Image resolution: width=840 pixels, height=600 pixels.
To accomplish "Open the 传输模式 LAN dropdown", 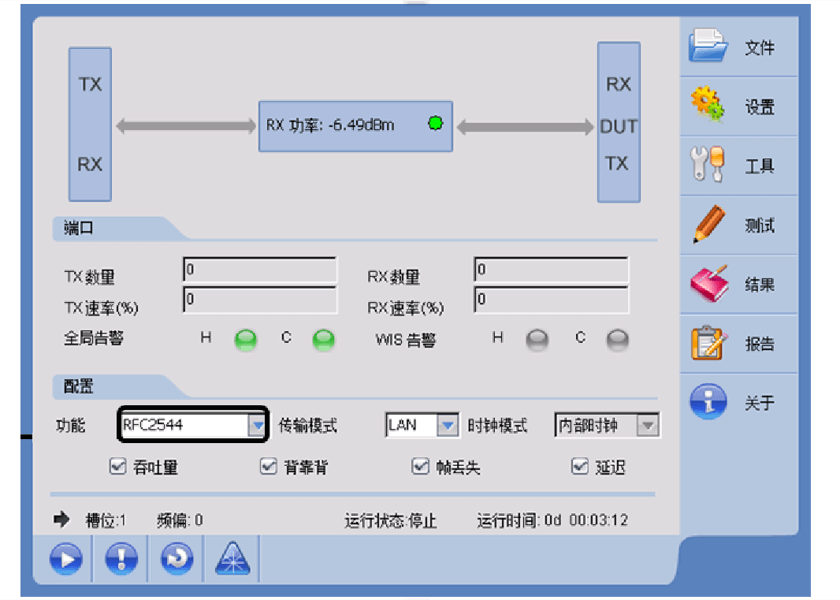I will [x=447, y=426].
